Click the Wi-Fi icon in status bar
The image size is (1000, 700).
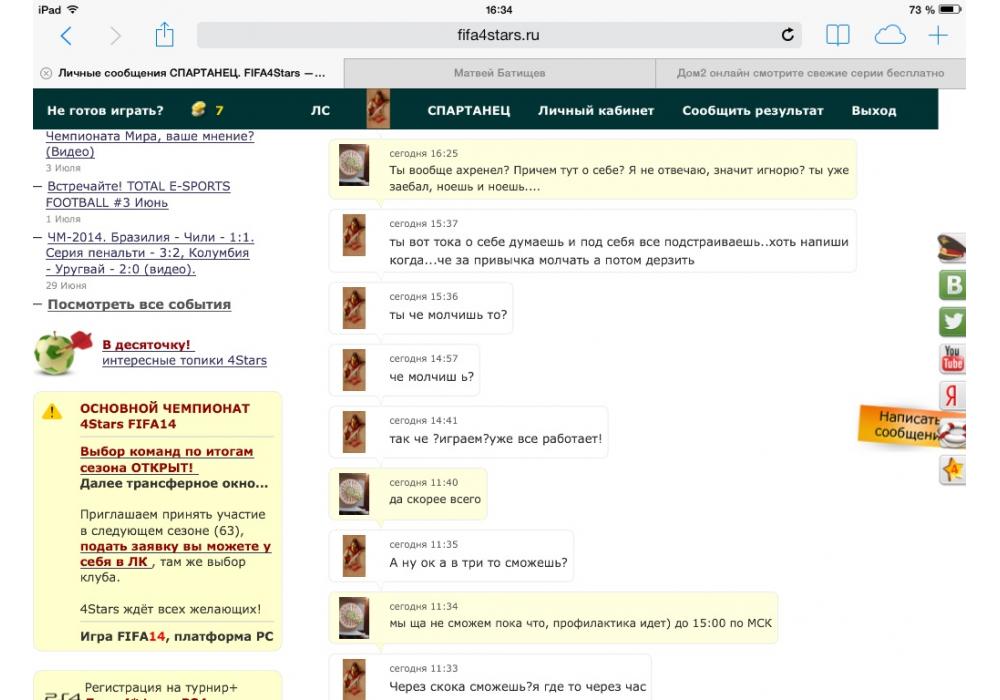pyautogui.click(x=73, y=10)
